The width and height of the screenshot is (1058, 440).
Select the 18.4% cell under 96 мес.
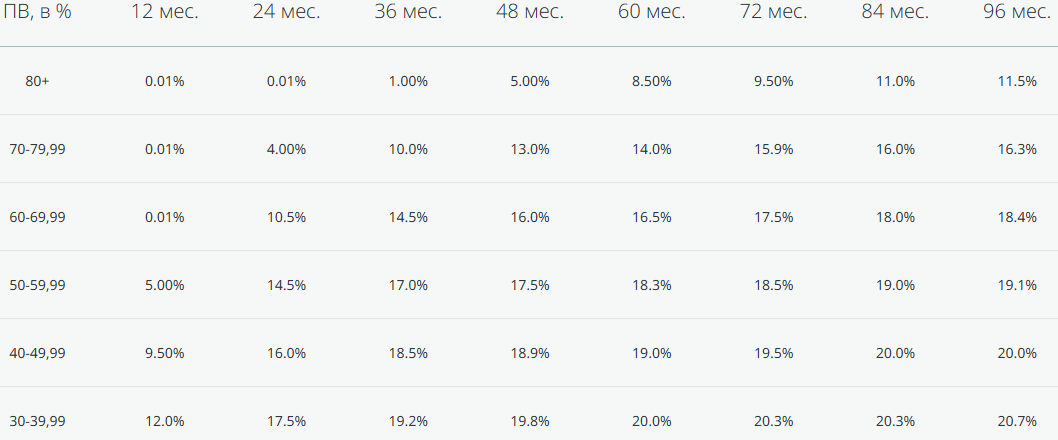pos(1016,217)
